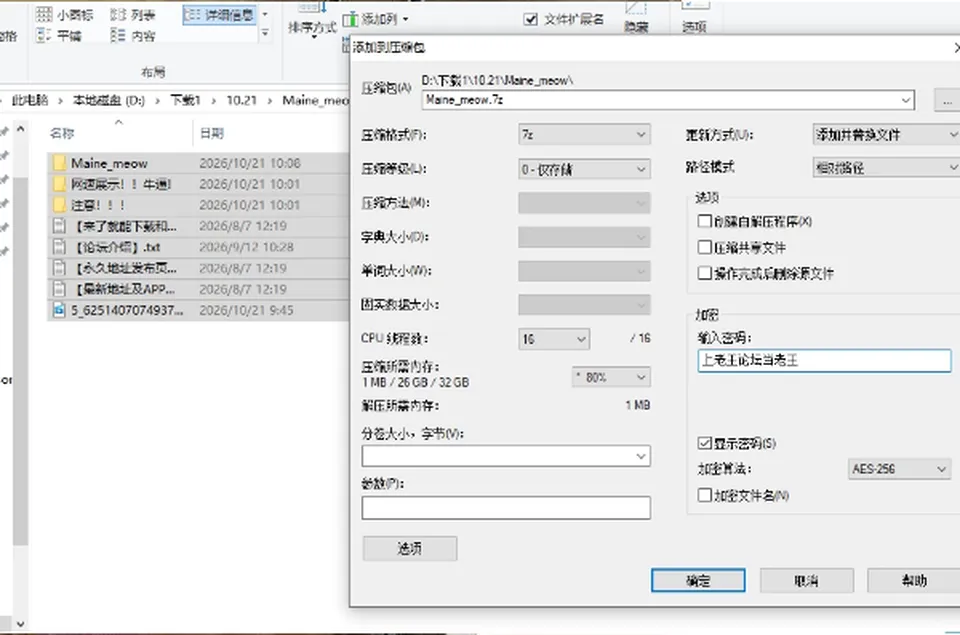Image resolution: width=960 pixels, height=635 pixels.
Task: Click the navigation pane scroll down arrow
Action: 20,623
